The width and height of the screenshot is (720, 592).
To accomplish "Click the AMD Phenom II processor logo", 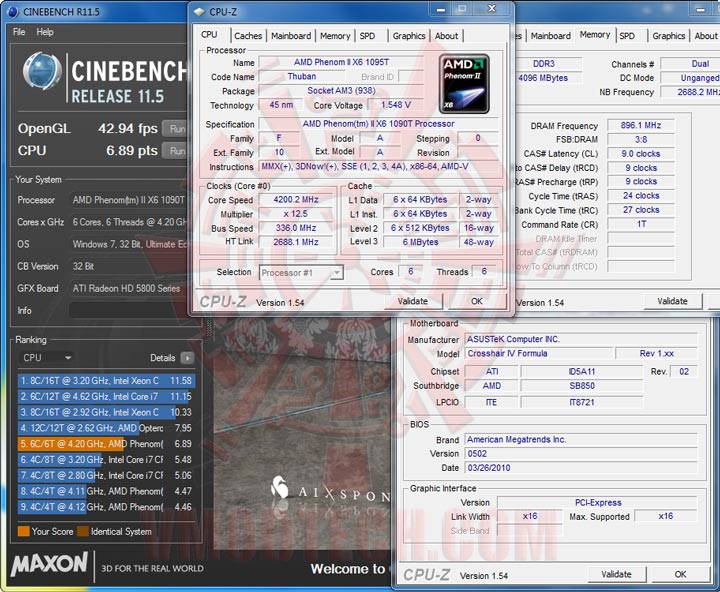I will tap(464, 84).
